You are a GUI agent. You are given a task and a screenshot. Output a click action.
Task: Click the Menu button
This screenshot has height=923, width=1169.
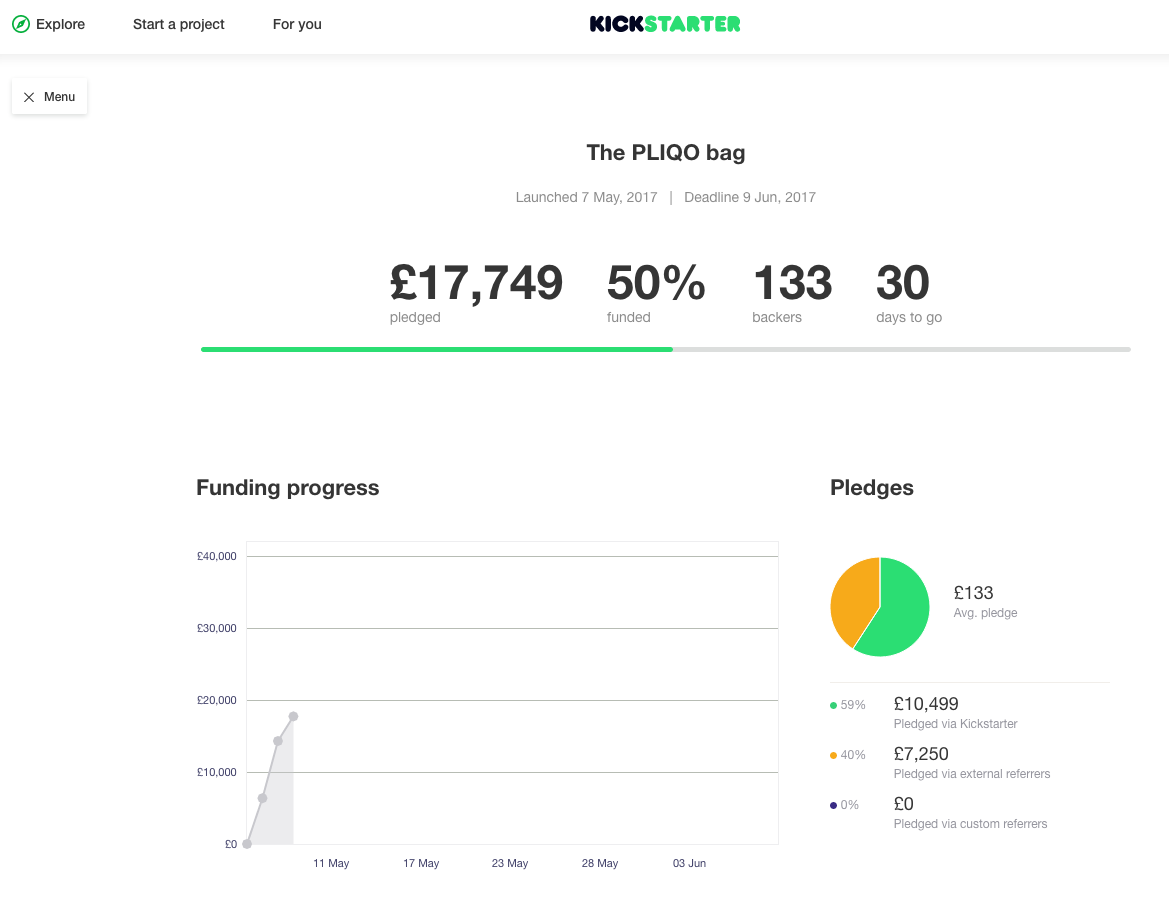(50, 97)
